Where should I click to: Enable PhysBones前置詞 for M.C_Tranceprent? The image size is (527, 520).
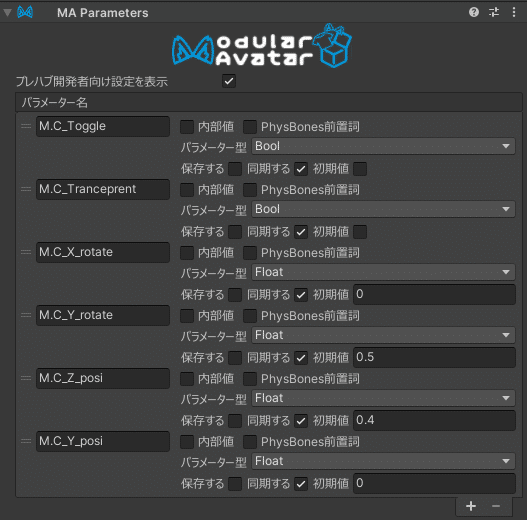(x=250, y=190)
